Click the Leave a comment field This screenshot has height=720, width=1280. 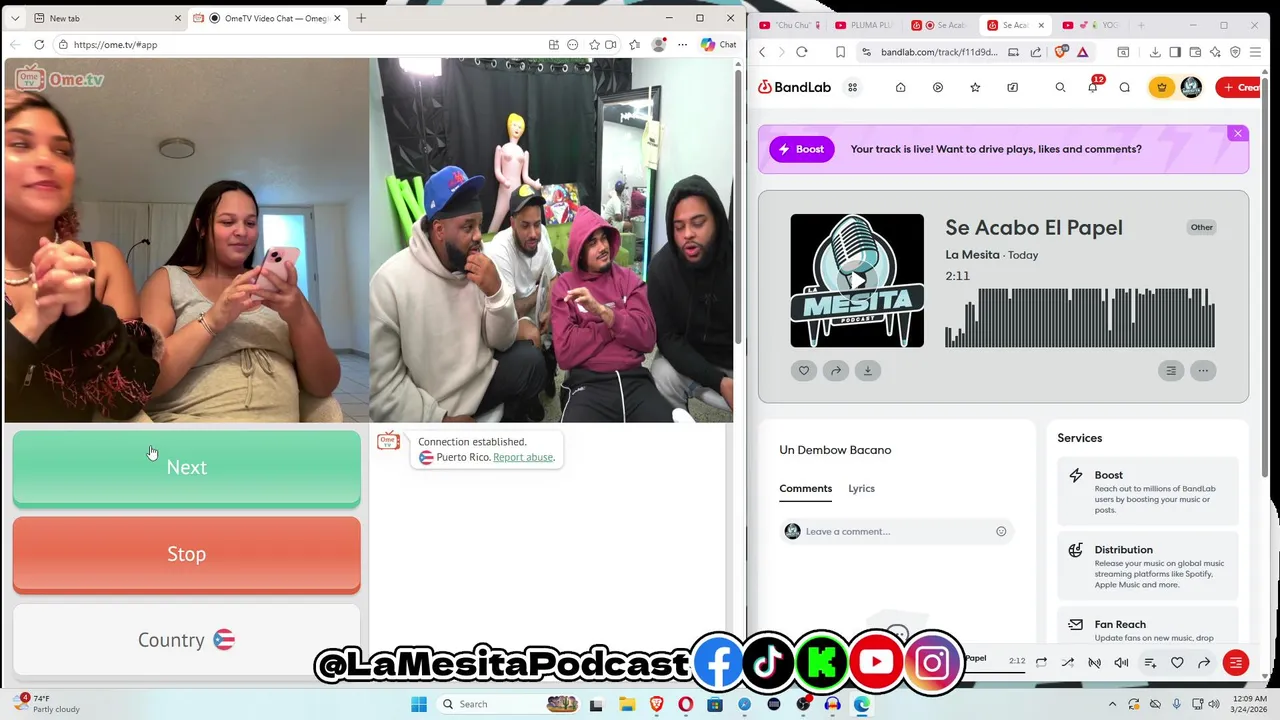pos(897,532)
